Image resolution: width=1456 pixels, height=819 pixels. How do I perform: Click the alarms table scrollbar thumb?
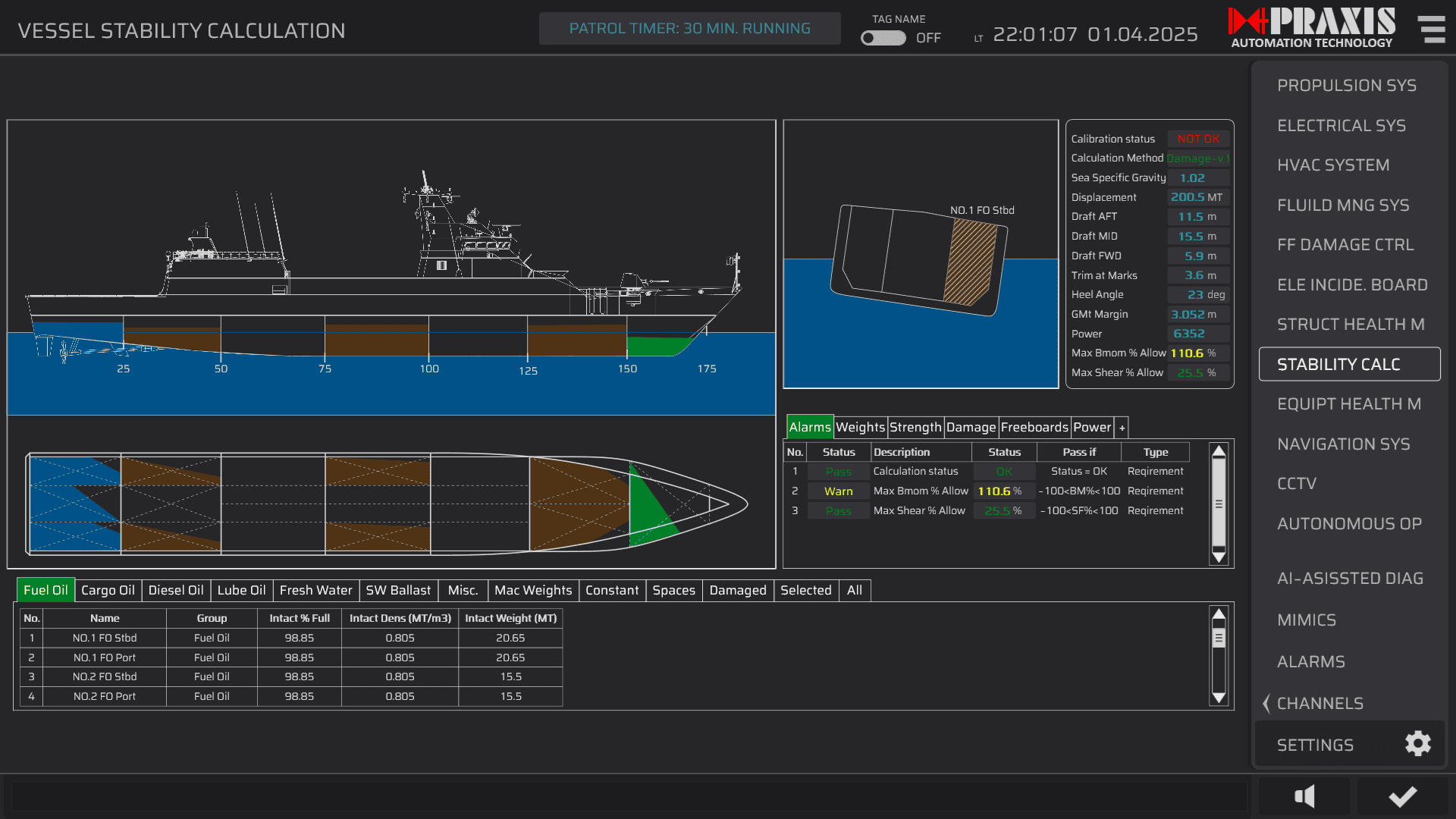pyautogui.click(x=1219, y=502)
